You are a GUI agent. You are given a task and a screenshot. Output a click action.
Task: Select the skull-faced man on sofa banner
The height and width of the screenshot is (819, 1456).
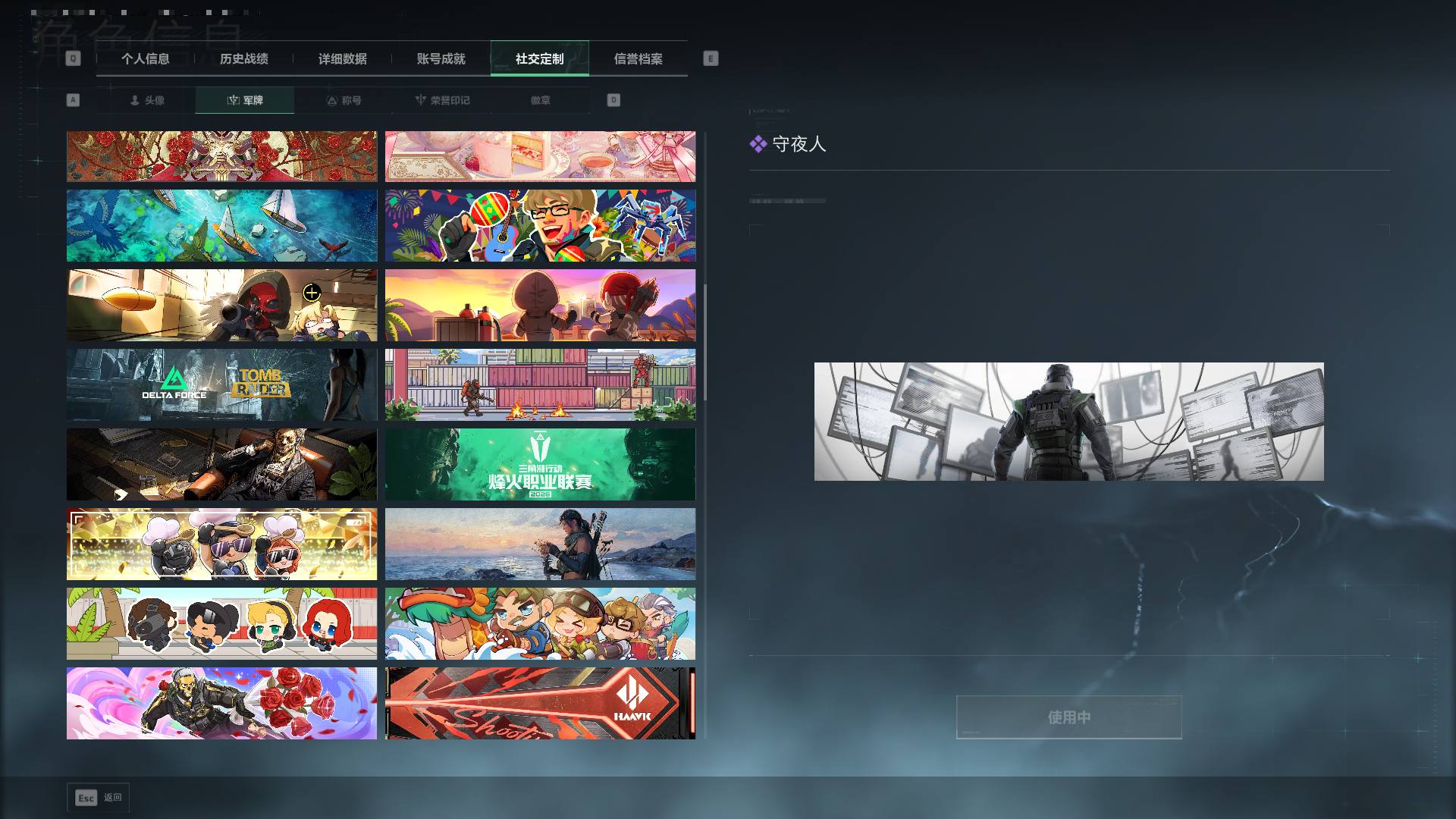click(x=221, y=464)
